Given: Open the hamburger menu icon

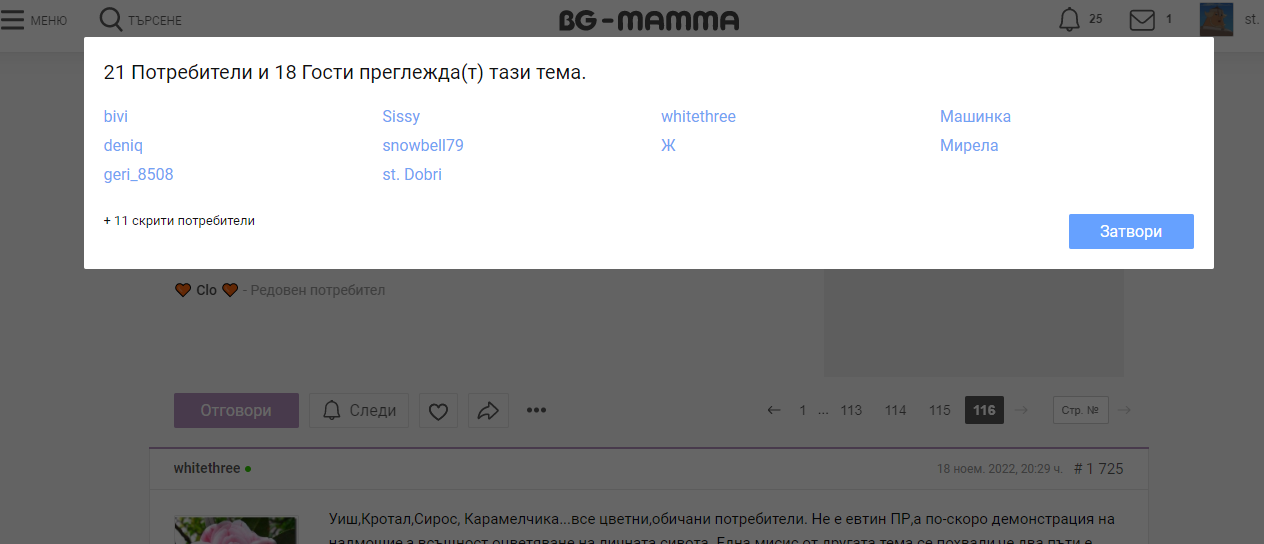Looking at the screenshot, I should pyautogui.click(x=13, y=20).
